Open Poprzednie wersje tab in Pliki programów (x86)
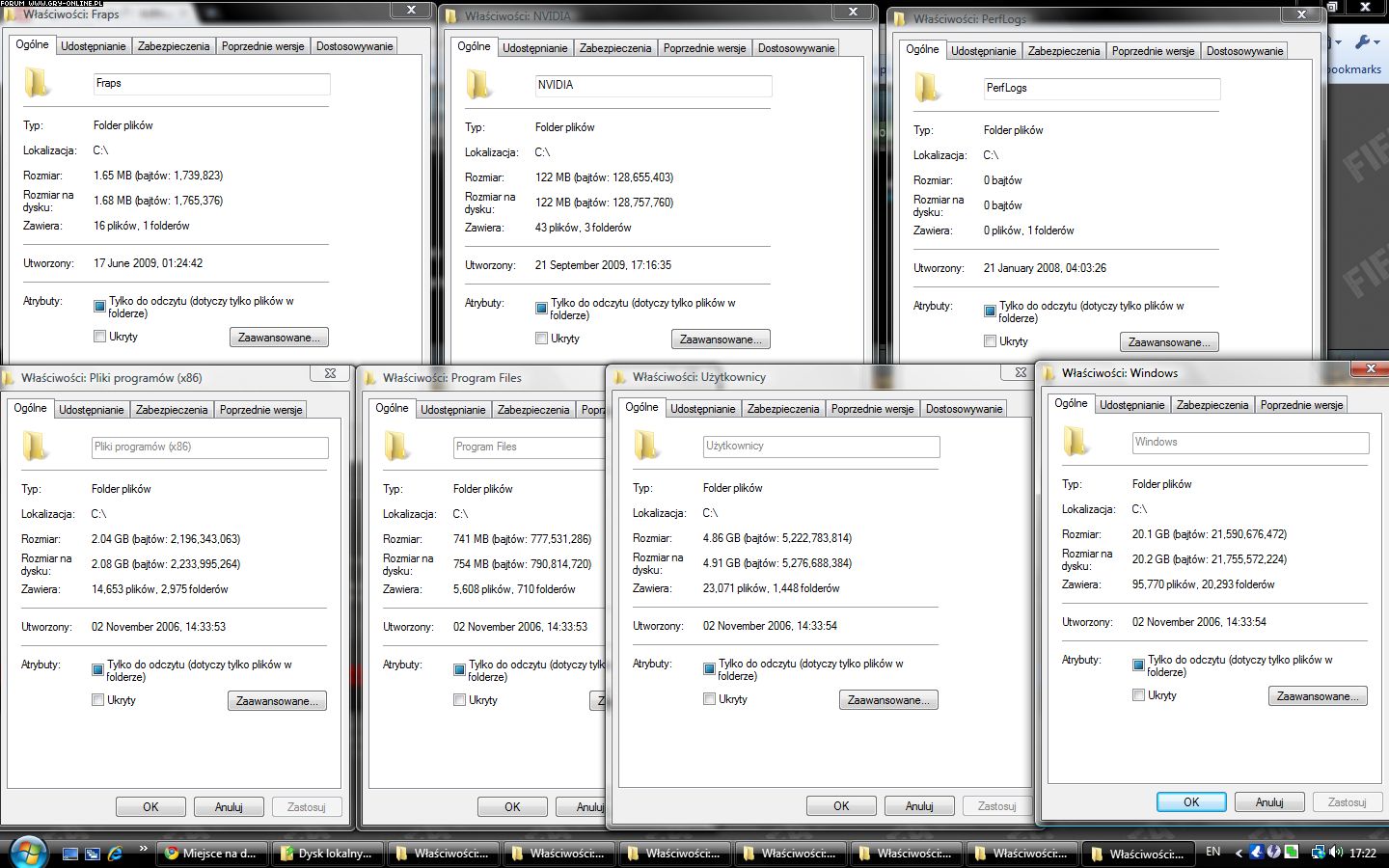The image size is (1389, 868). [260, 410]
